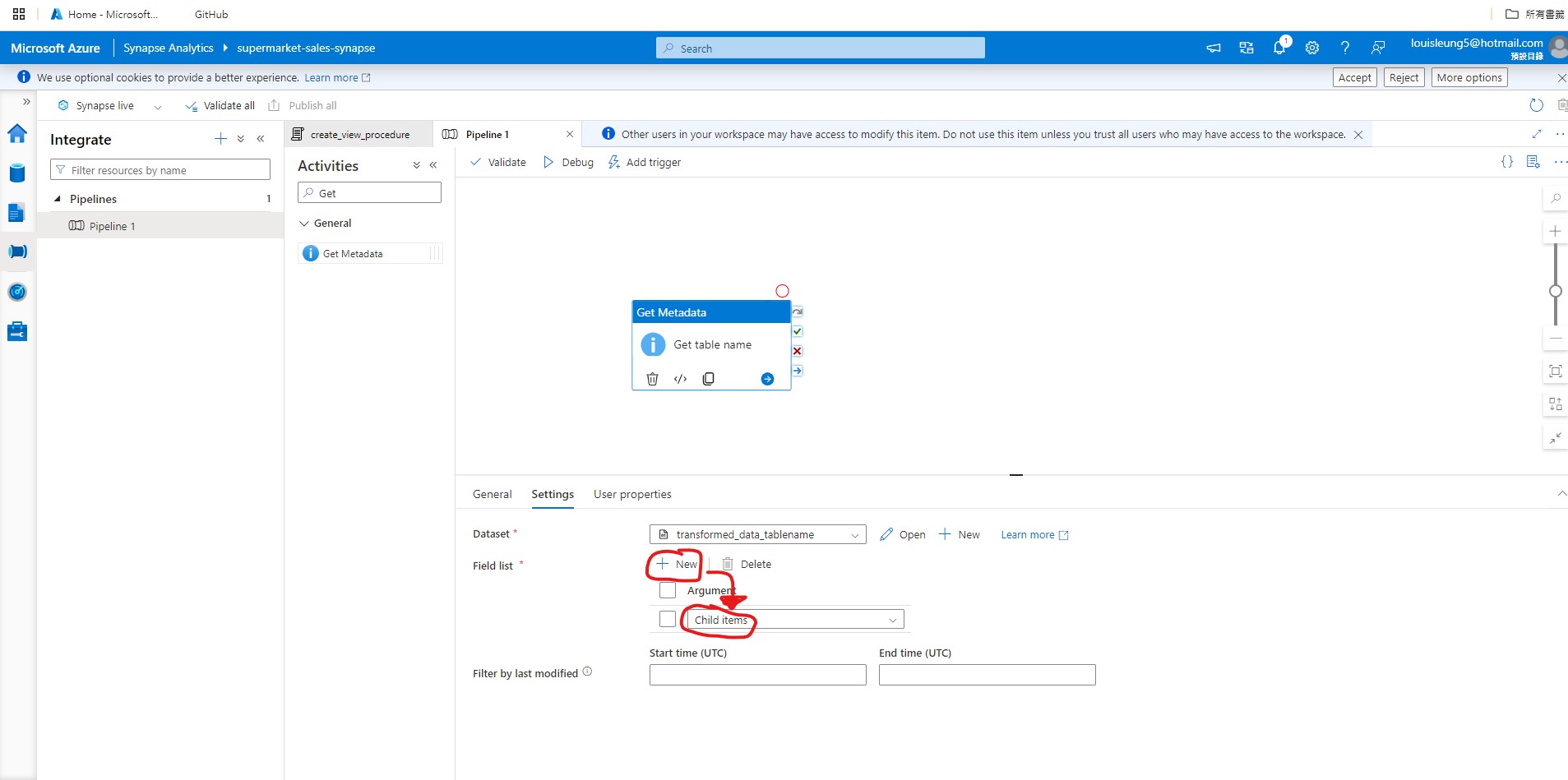
Task: Switch to the create_view_procedure tab
Action: pos(360,133)
